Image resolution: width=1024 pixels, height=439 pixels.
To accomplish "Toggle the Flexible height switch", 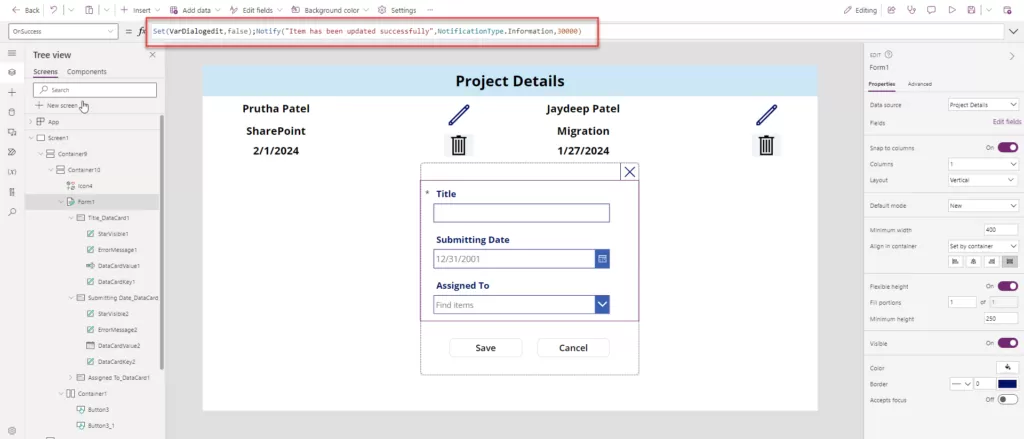I will (x=1007, y=285).
